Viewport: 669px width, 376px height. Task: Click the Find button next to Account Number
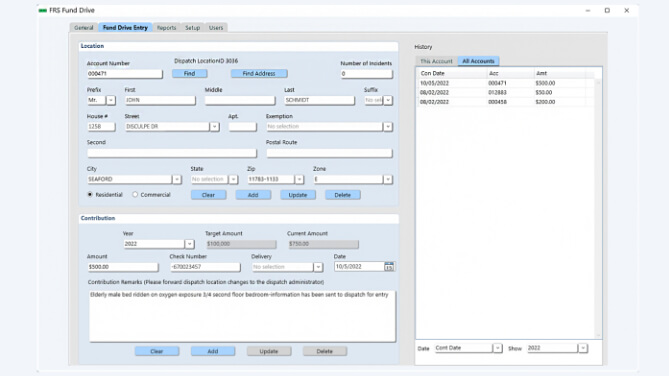(x=189, y=74)
